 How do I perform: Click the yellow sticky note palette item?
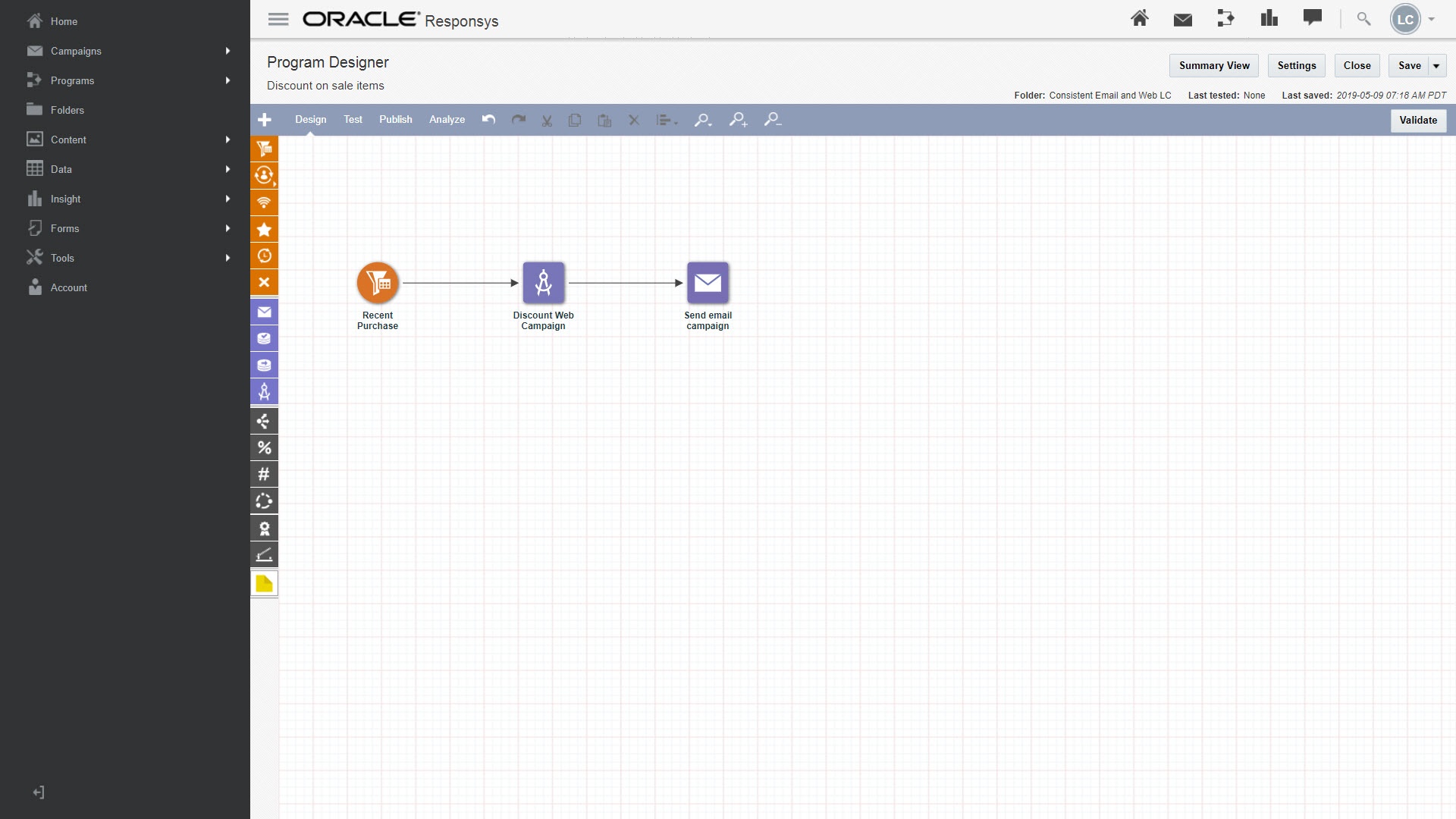coord(264,583)
